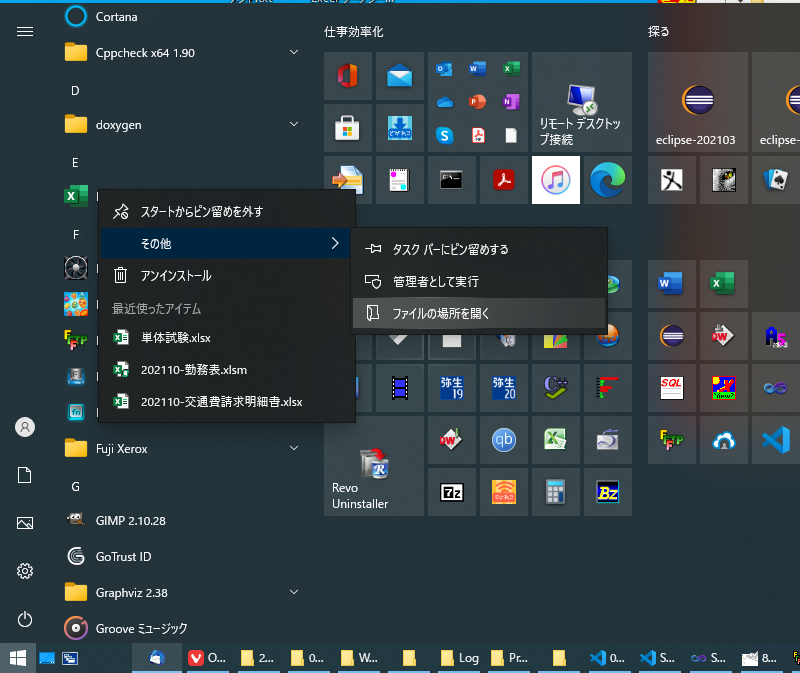Open the Mail tile

click(x=399, y=76)
